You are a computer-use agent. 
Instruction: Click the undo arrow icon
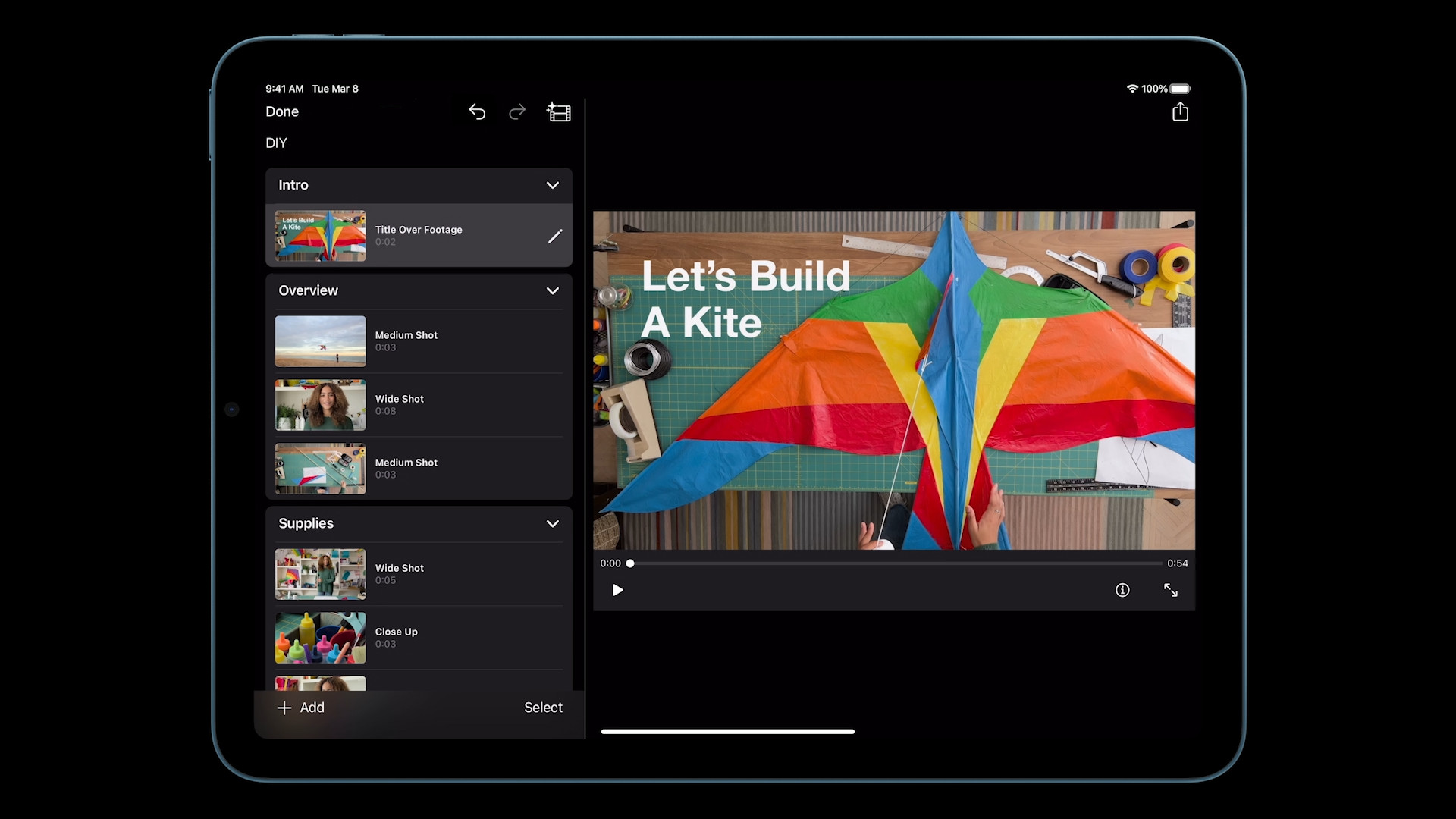click(x=477, y=112)
